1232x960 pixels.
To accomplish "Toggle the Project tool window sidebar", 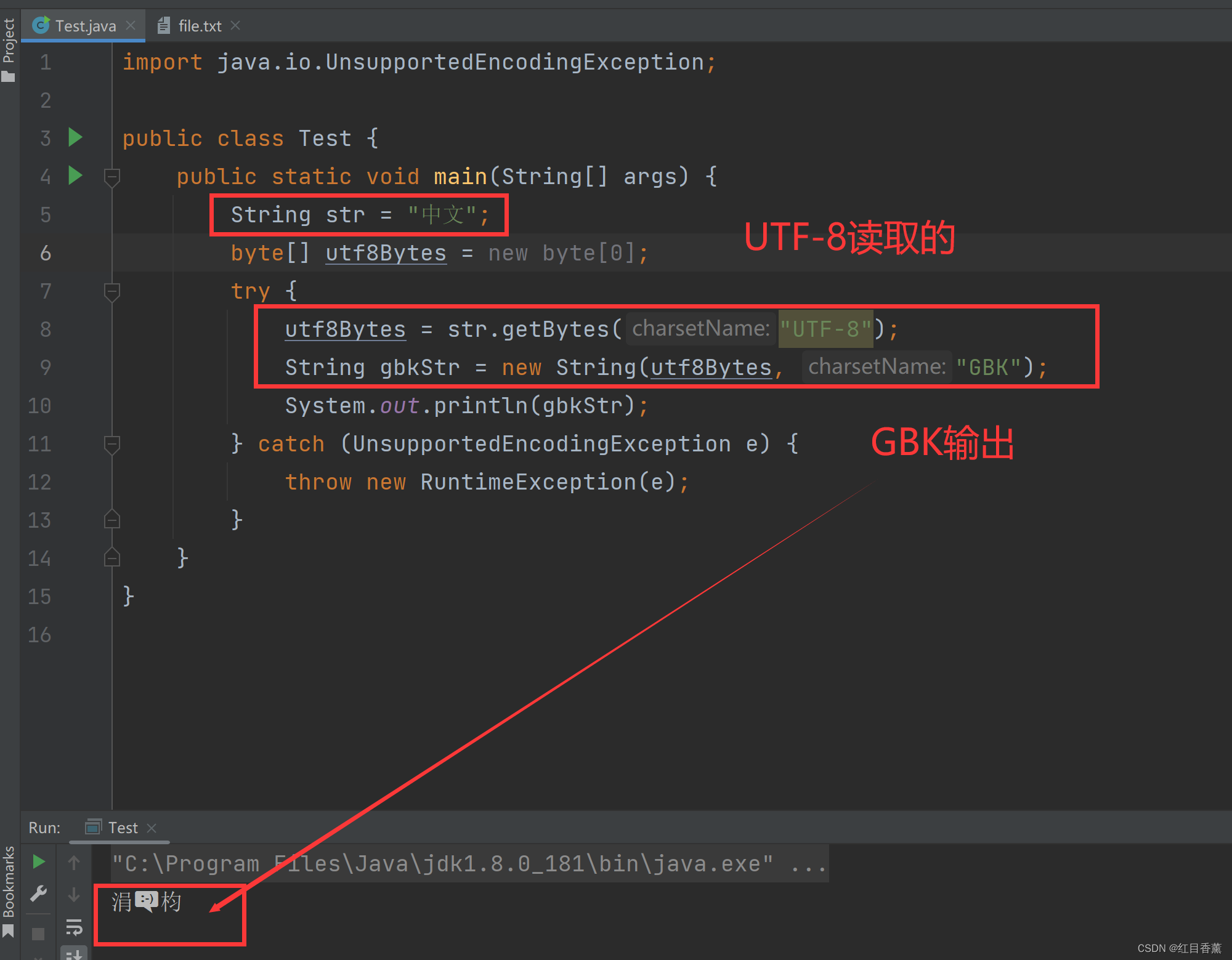I will [9, 49].
